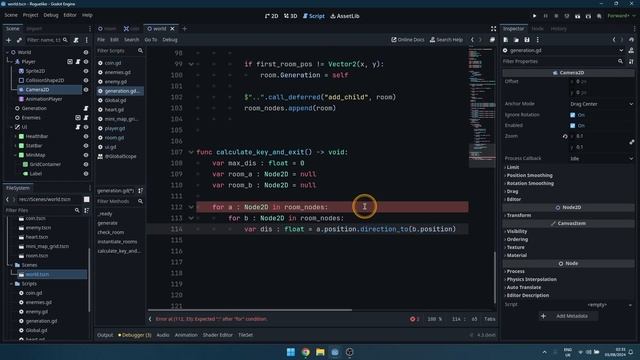Viewport: 640px width, 360px height.
Task: Run the current scene
Action: (578, 16)
